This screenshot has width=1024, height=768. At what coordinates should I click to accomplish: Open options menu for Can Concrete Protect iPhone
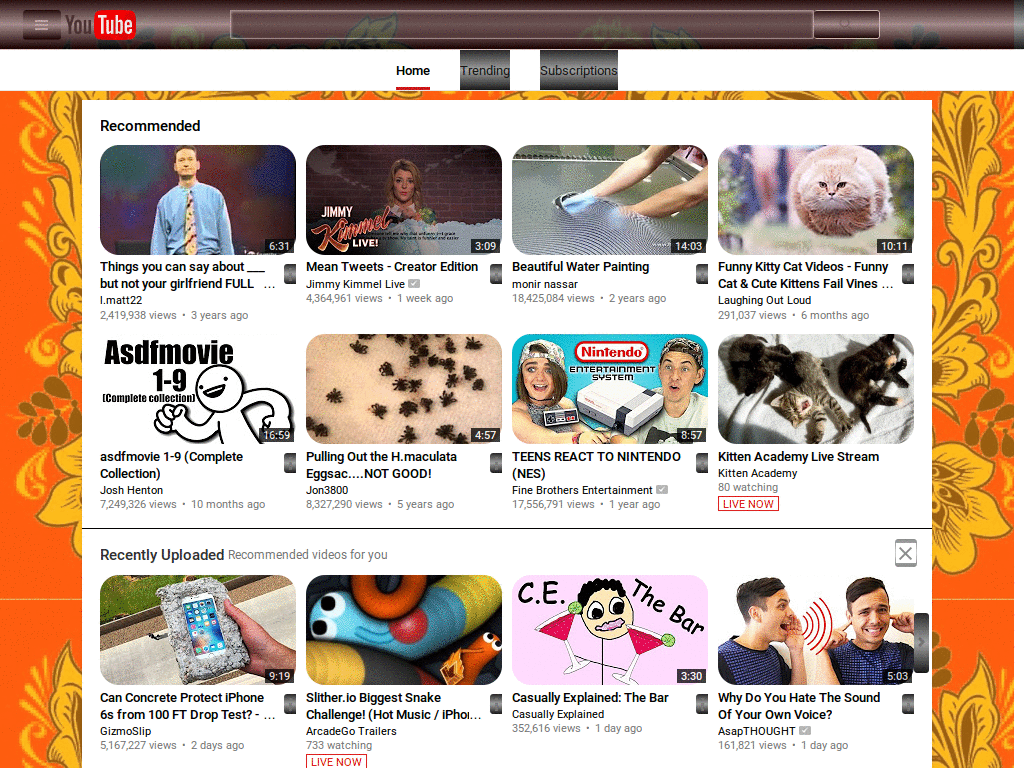(290, 704)
